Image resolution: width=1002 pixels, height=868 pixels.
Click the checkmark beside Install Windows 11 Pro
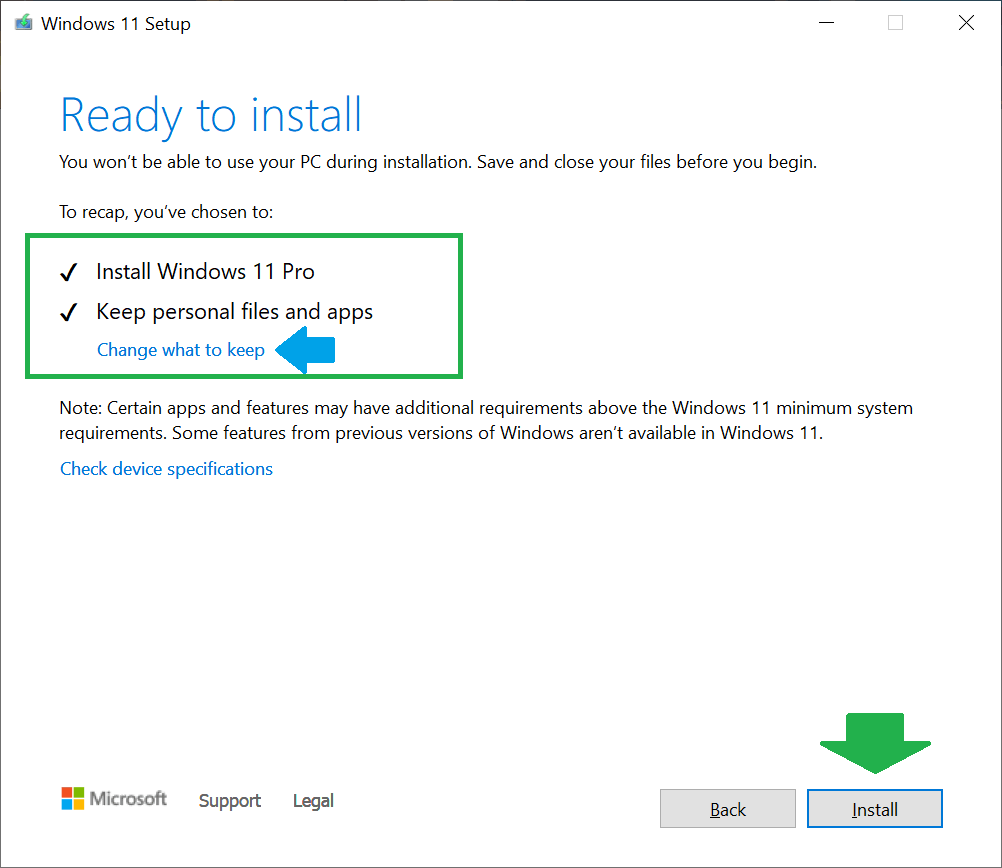click(68, 272)
